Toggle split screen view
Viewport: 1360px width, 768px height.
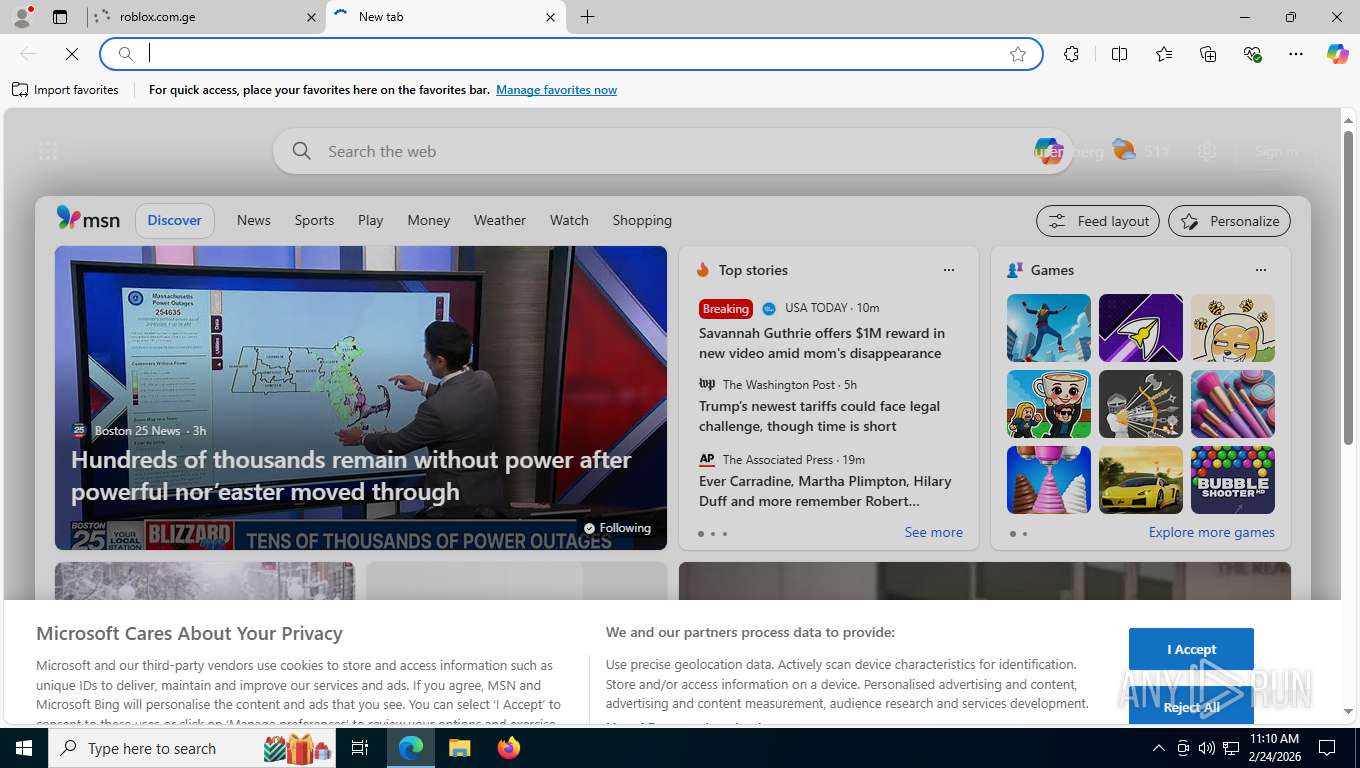pos(1119,54)
